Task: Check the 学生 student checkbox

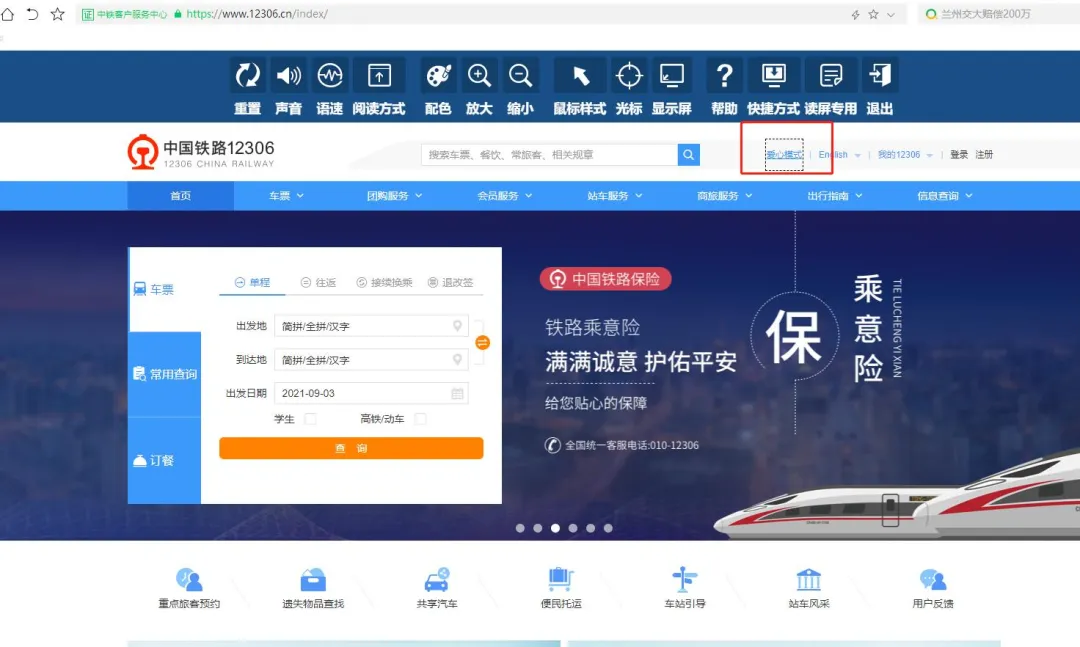Action: point(310,419)
